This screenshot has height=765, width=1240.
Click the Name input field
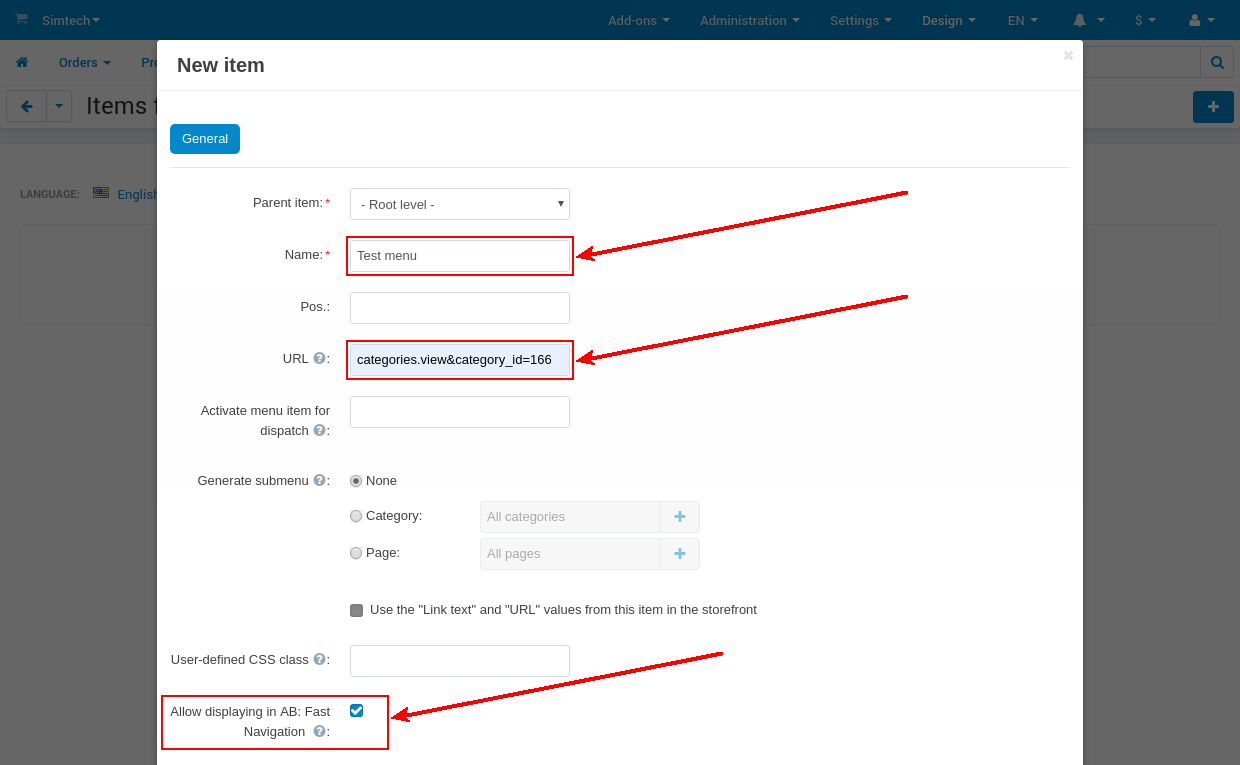click(x=460, y=256)
